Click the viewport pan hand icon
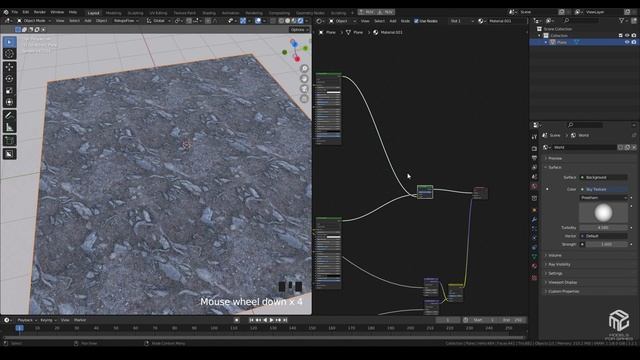The image size is (640, 360). click(x=304, y=79)
